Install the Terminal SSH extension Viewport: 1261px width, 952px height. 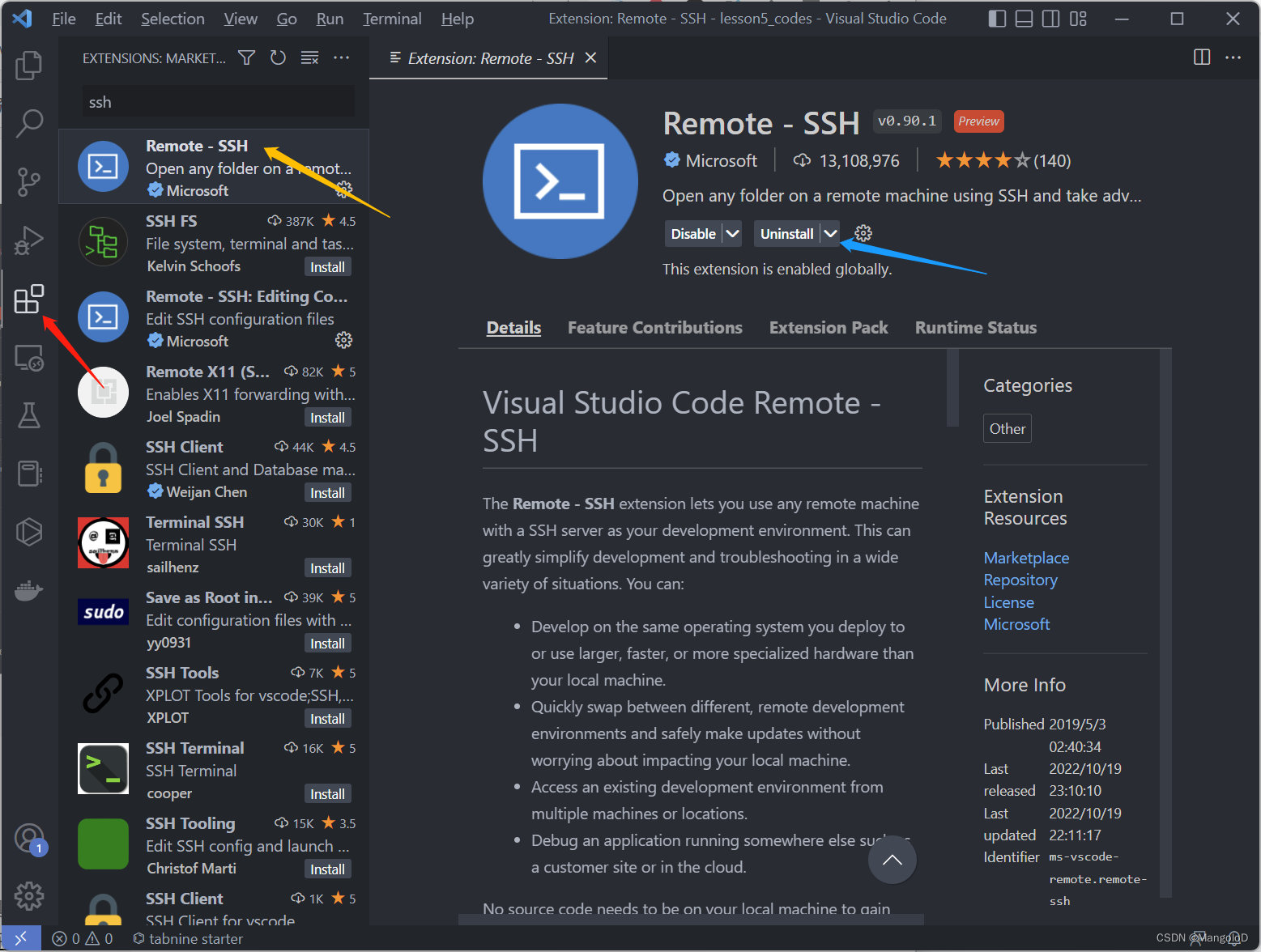click(x=327, y=568)
